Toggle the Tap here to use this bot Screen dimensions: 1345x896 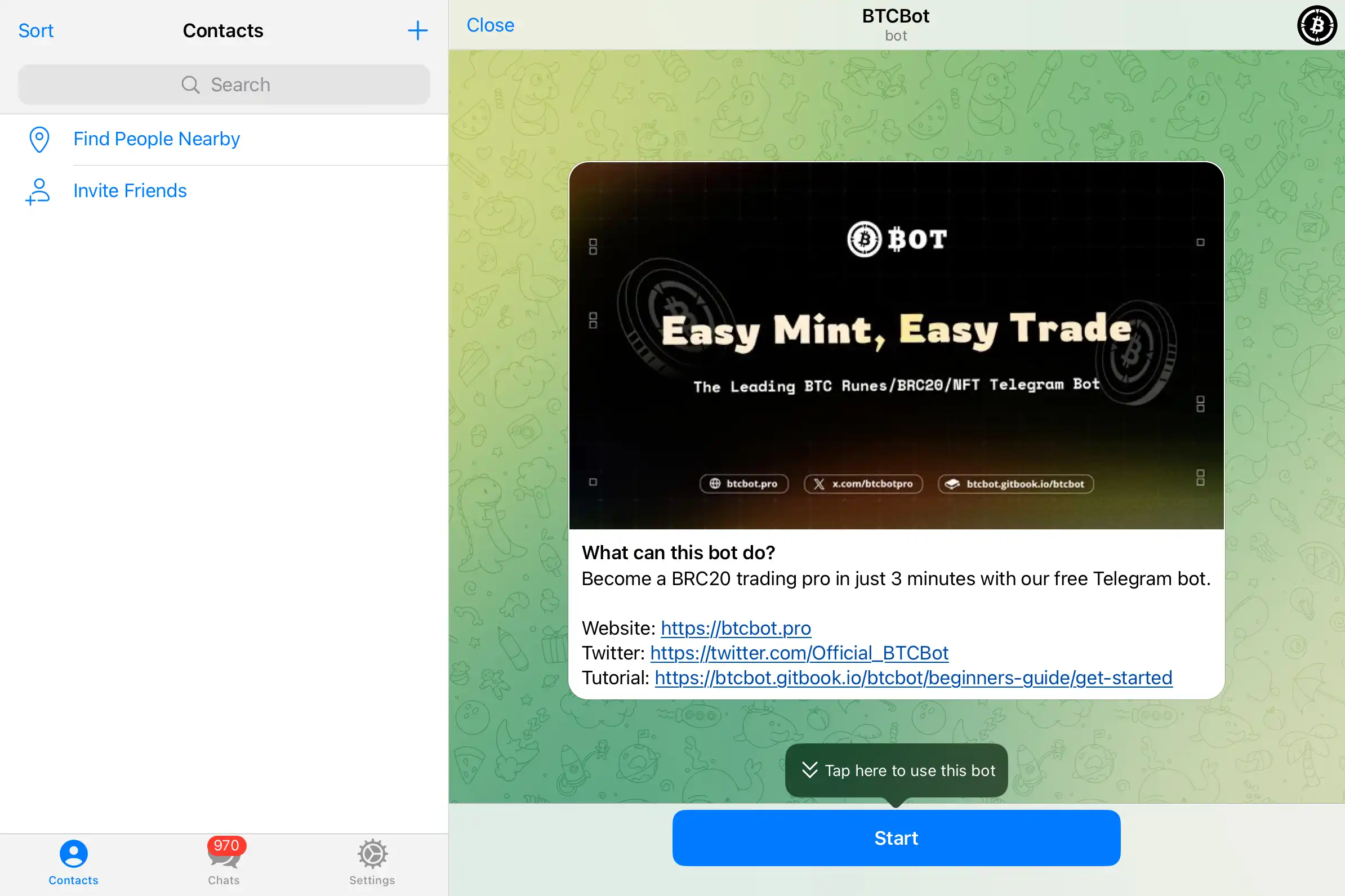tap(895, 769)
